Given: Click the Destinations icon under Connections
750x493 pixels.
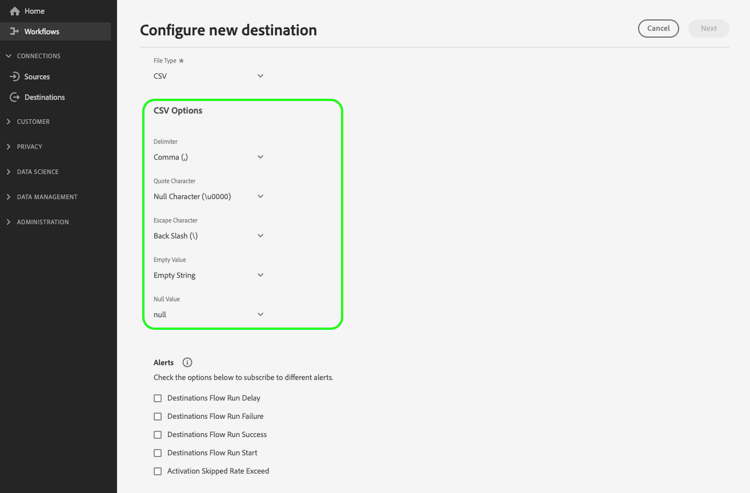Looking at the screenshot, I should [15, 98].
